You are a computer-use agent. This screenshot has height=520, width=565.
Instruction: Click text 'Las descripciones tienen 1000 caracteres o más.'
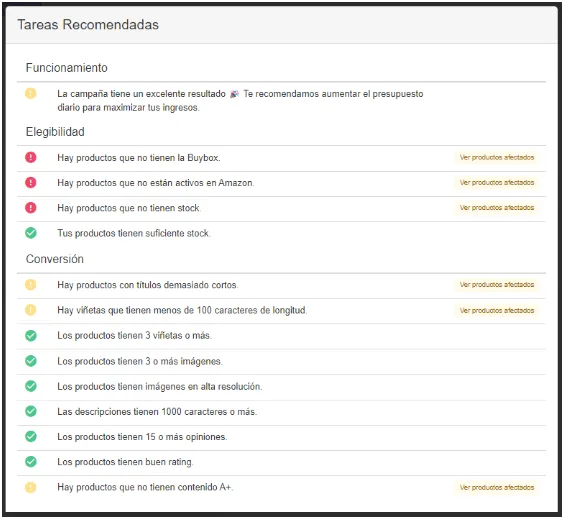click(157, 412)
